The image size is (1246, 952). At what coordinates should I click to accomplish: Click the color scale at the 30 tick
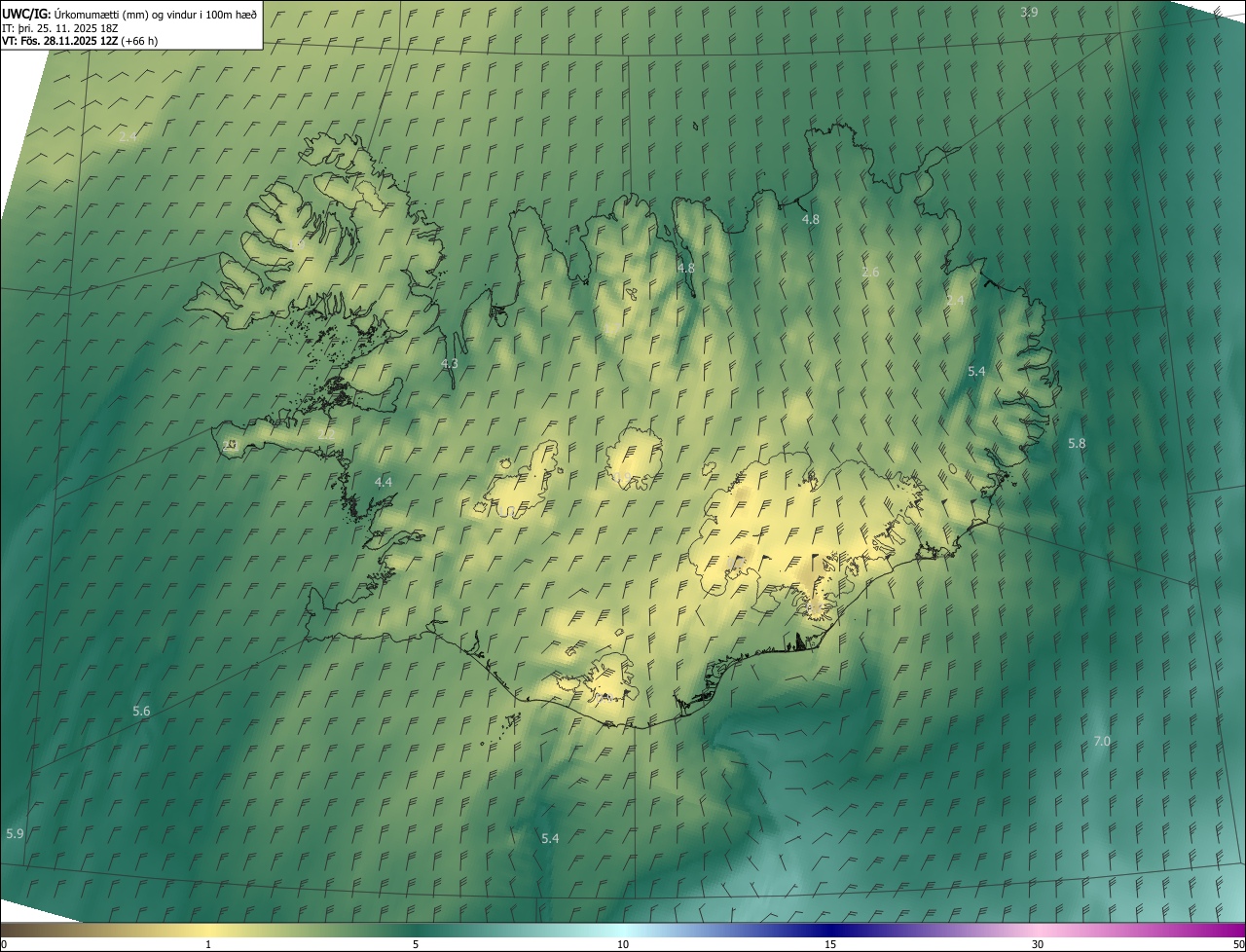1038,944
